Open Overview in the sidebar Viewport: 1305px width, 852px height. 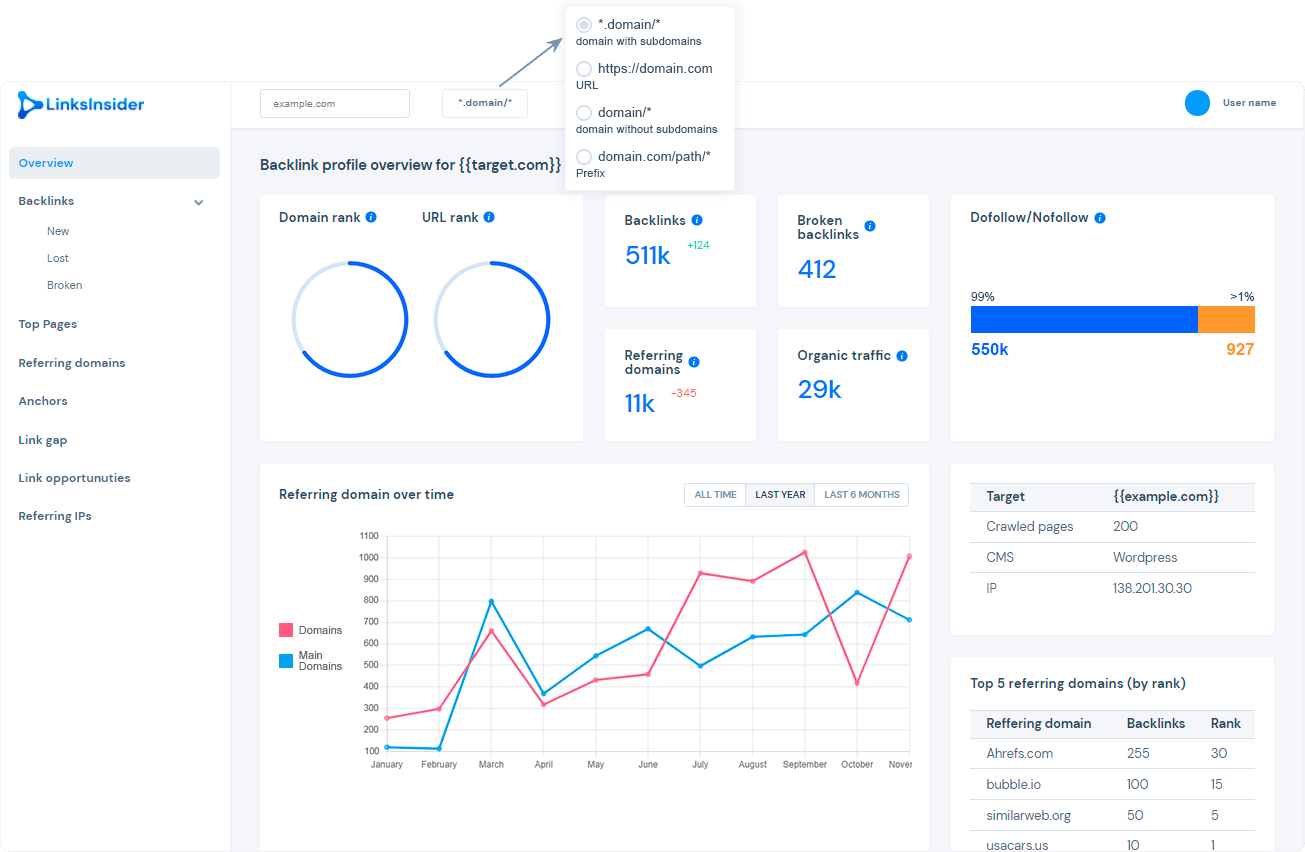click(114, 163)
